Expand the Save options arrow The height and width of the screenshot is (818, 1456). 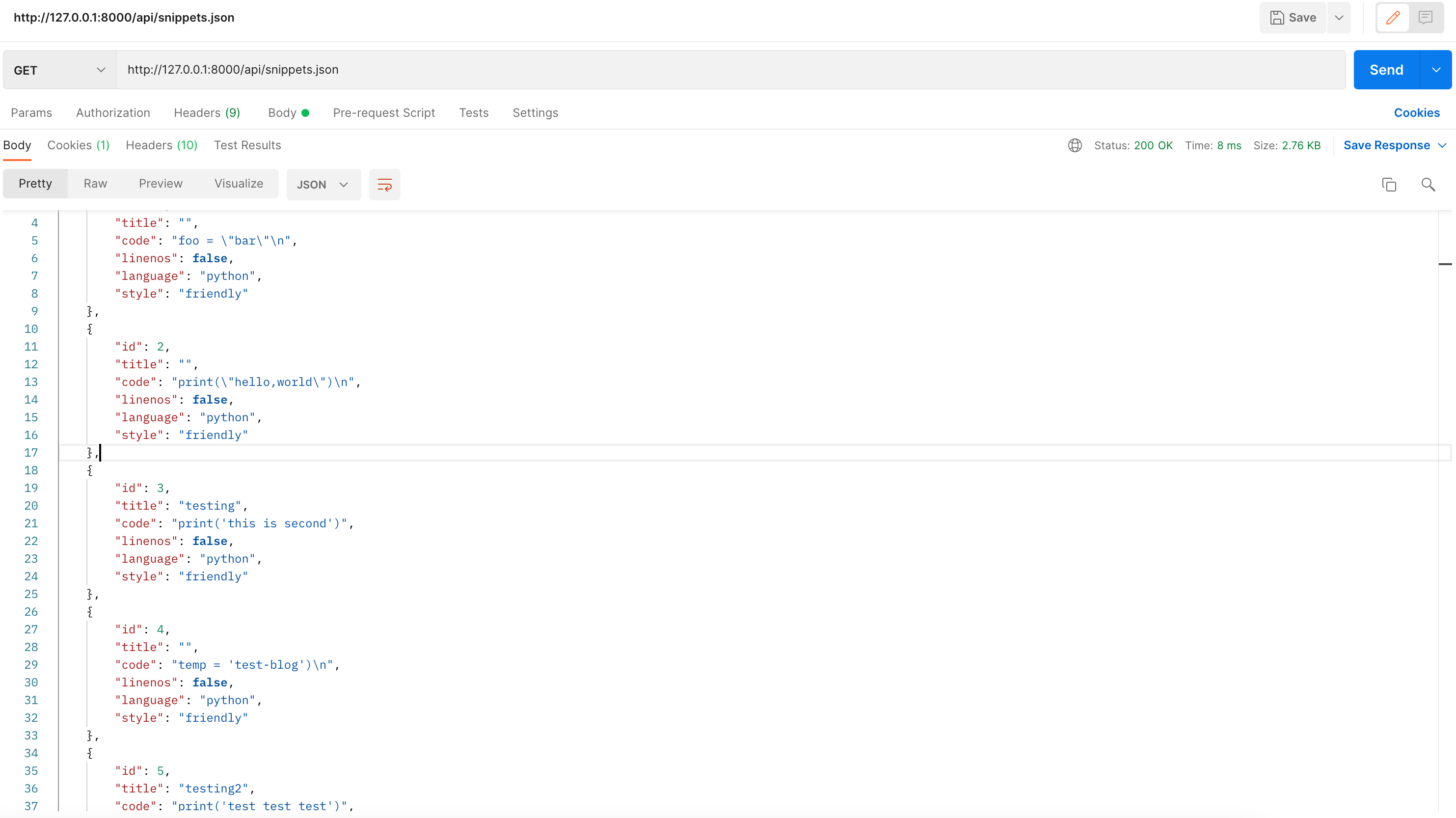point(1339,18)
